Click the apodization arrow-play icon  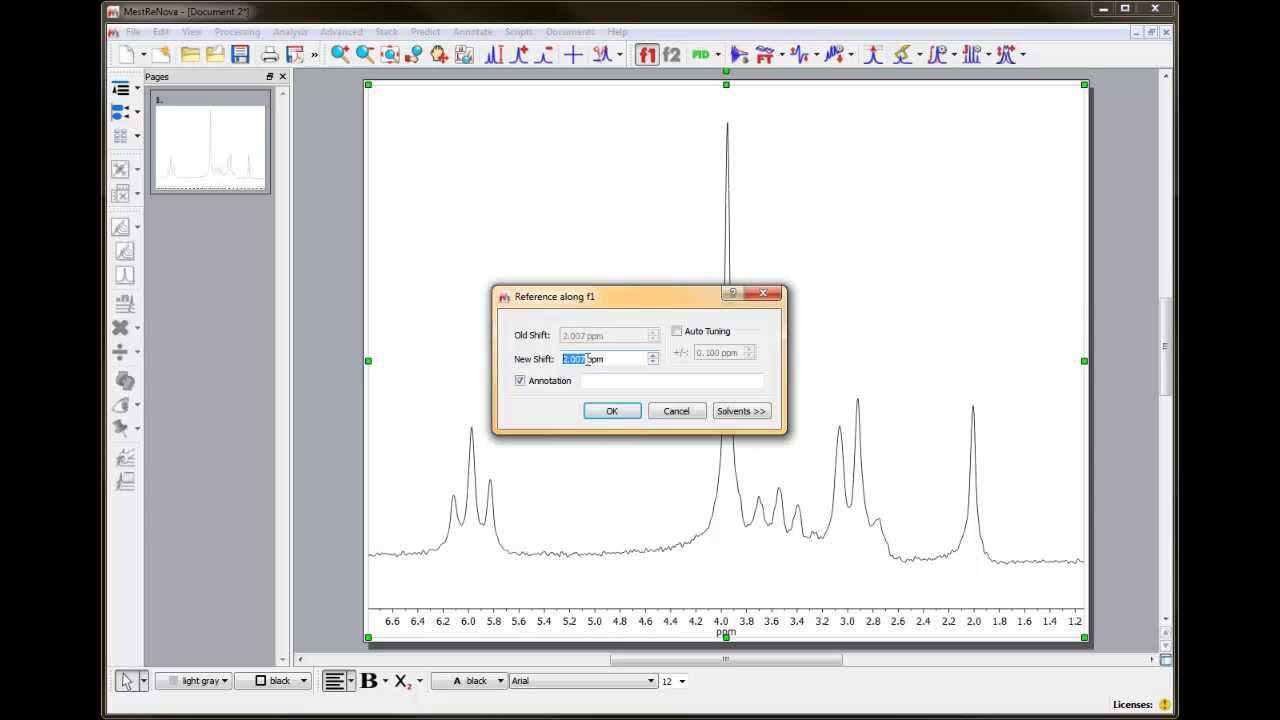click(x=740, y=55)
